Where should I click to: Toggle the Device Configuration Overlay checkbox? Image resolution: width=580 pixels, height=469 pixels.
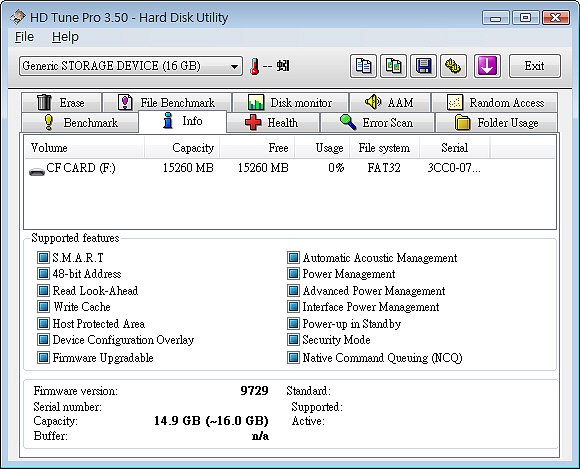[43, 339]
